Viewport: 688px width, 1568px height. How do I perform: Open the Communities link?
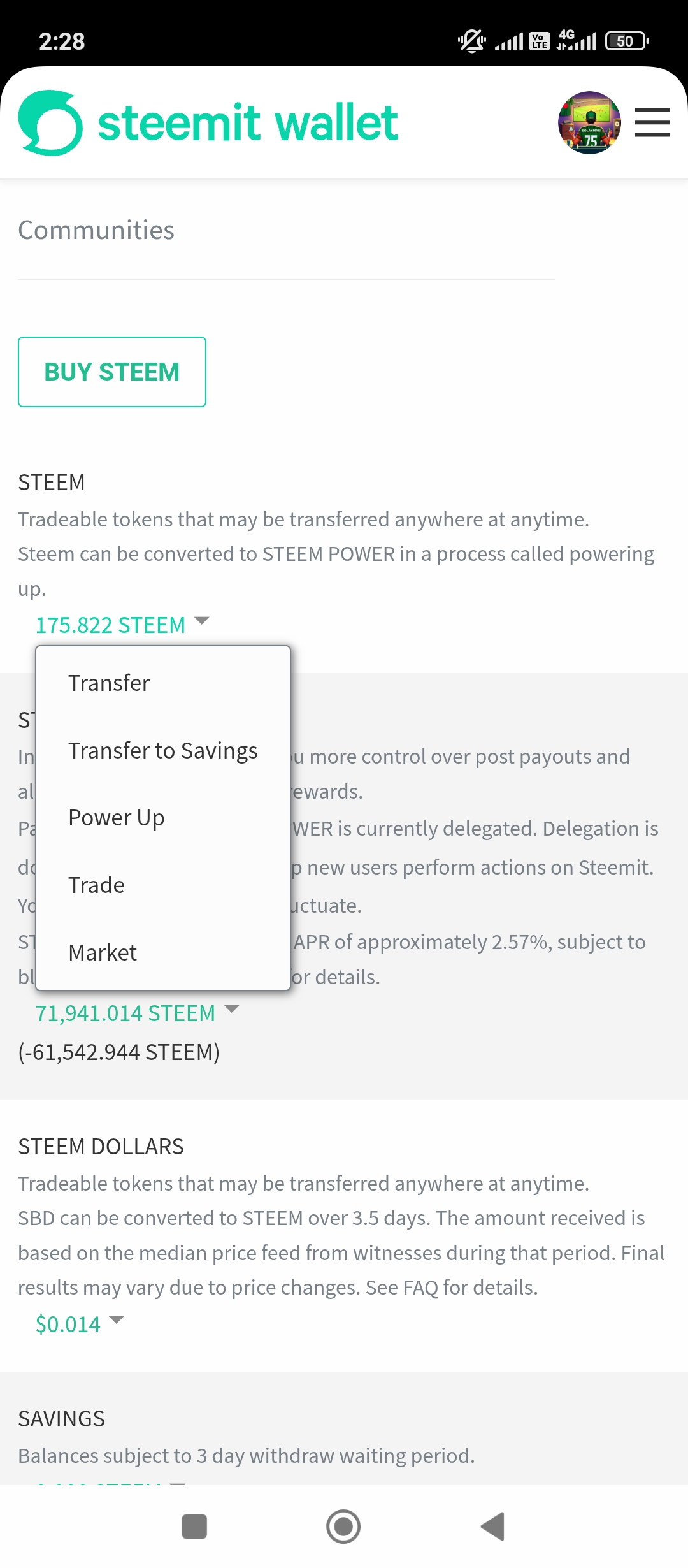click(96, 230)
